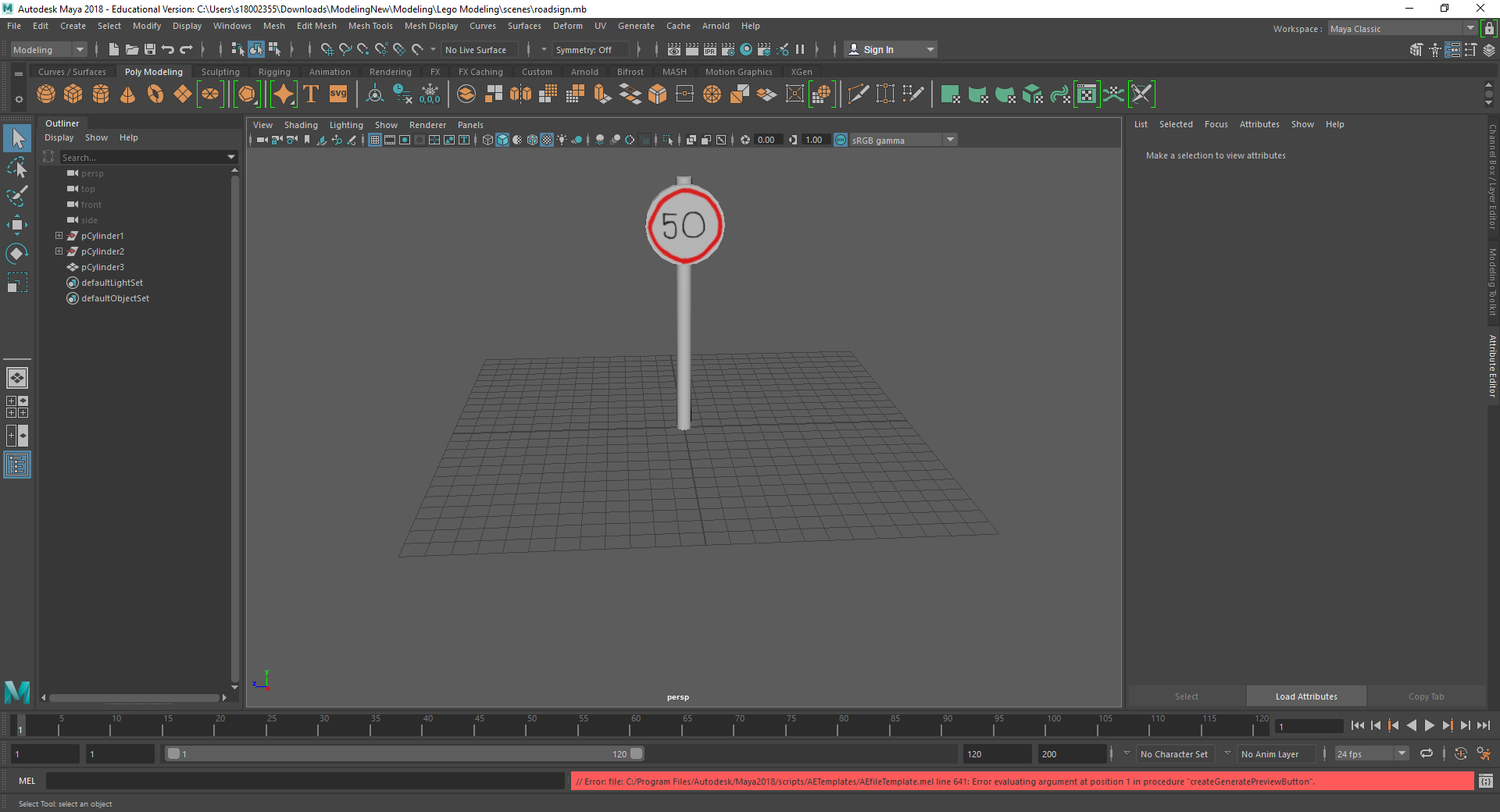
Task: Create a polygon cube from the shelf
Action: click(x=73, y=94)
